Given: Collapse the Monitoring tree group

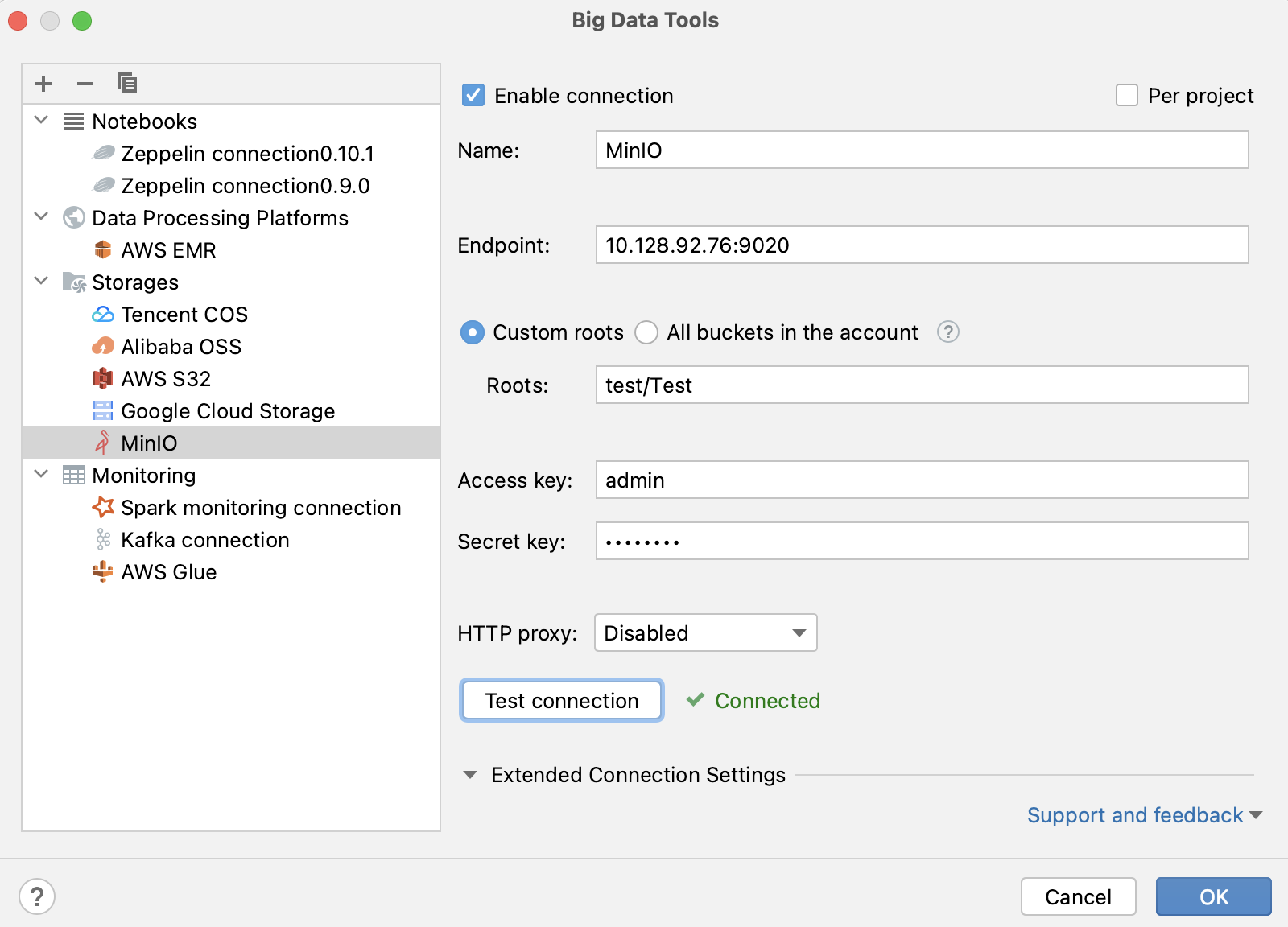Looking at the screenshot, I should tap(42, 474).
